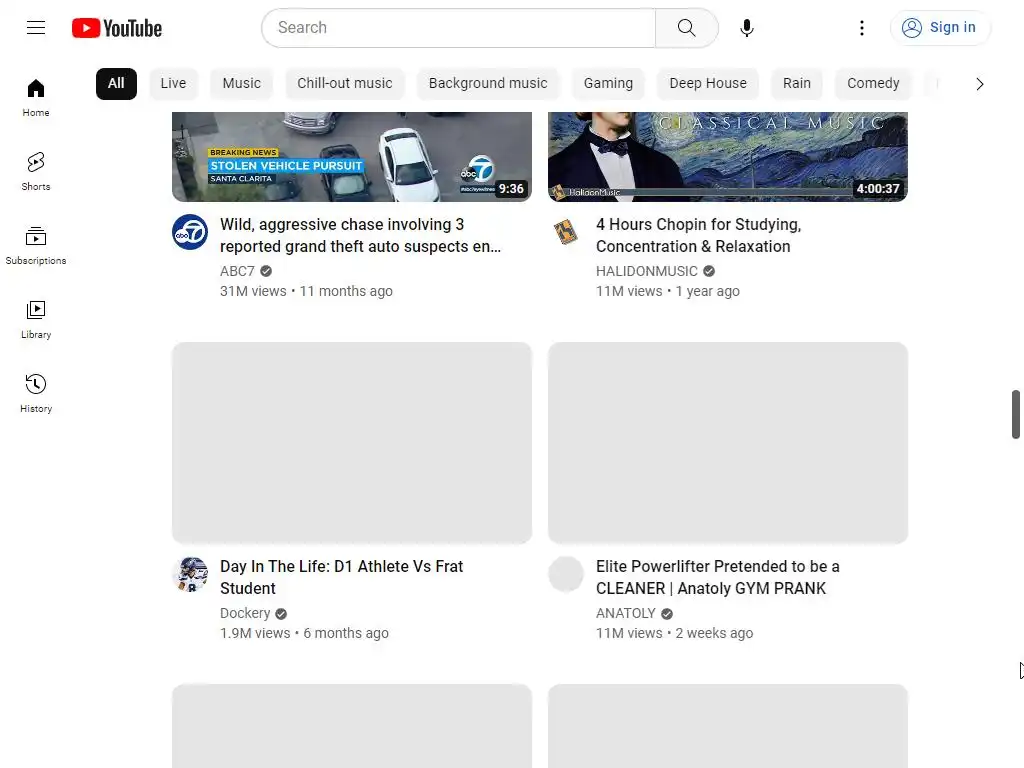Open ABC7 channel avatar

pos(190,232)
